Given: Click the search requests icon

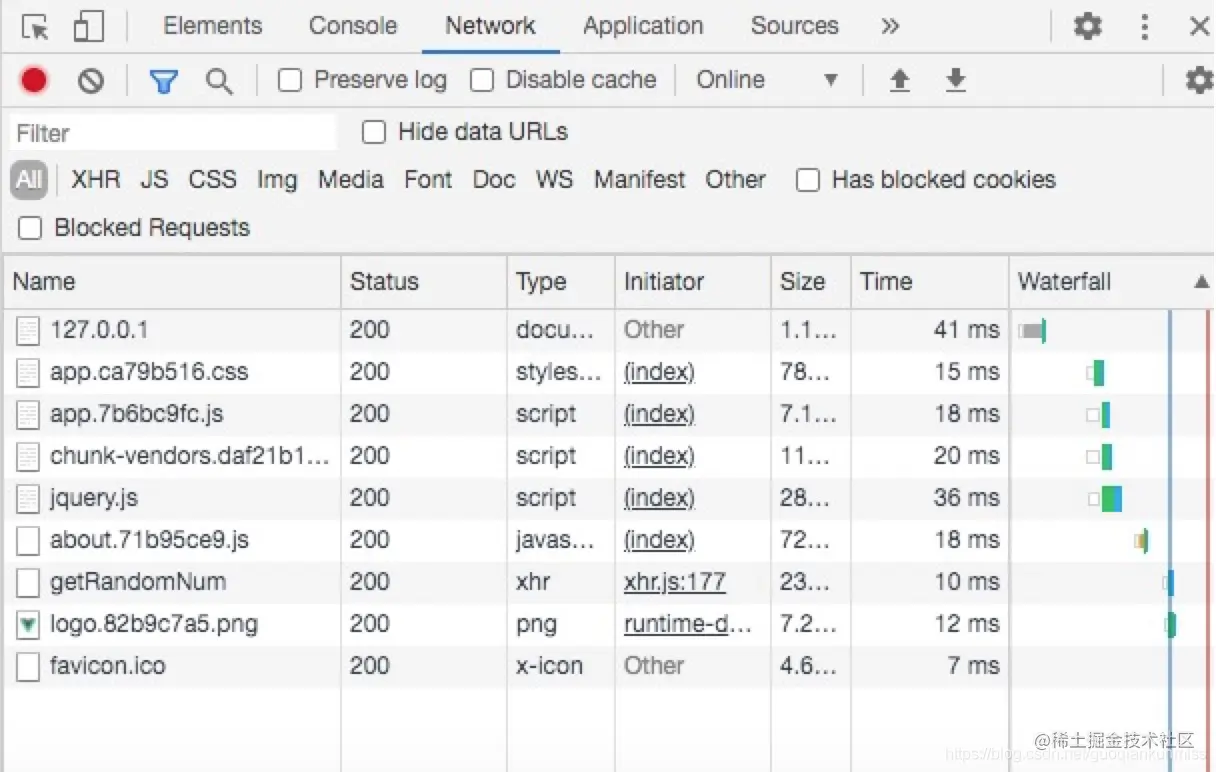Looking at the screenshot, I should (x=219, y=80).
